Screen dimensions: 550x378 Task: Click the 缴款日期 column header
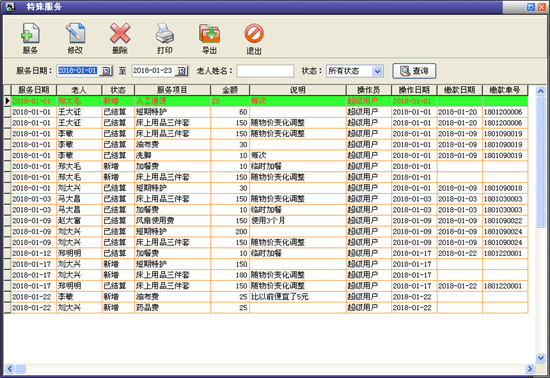pos(460,90)
